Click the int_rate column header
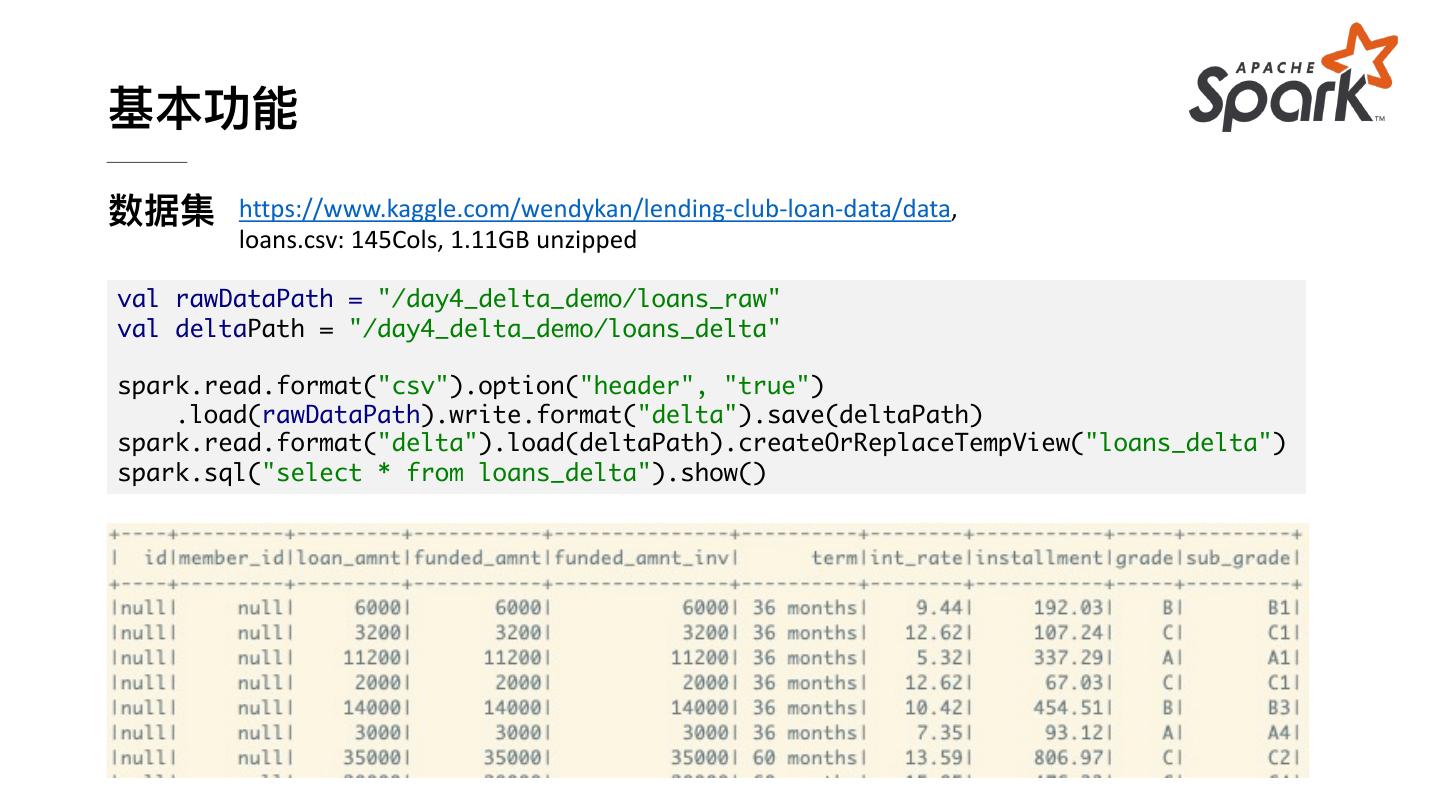The height and width of the screenshot is (810, 1440). point(917,558)
